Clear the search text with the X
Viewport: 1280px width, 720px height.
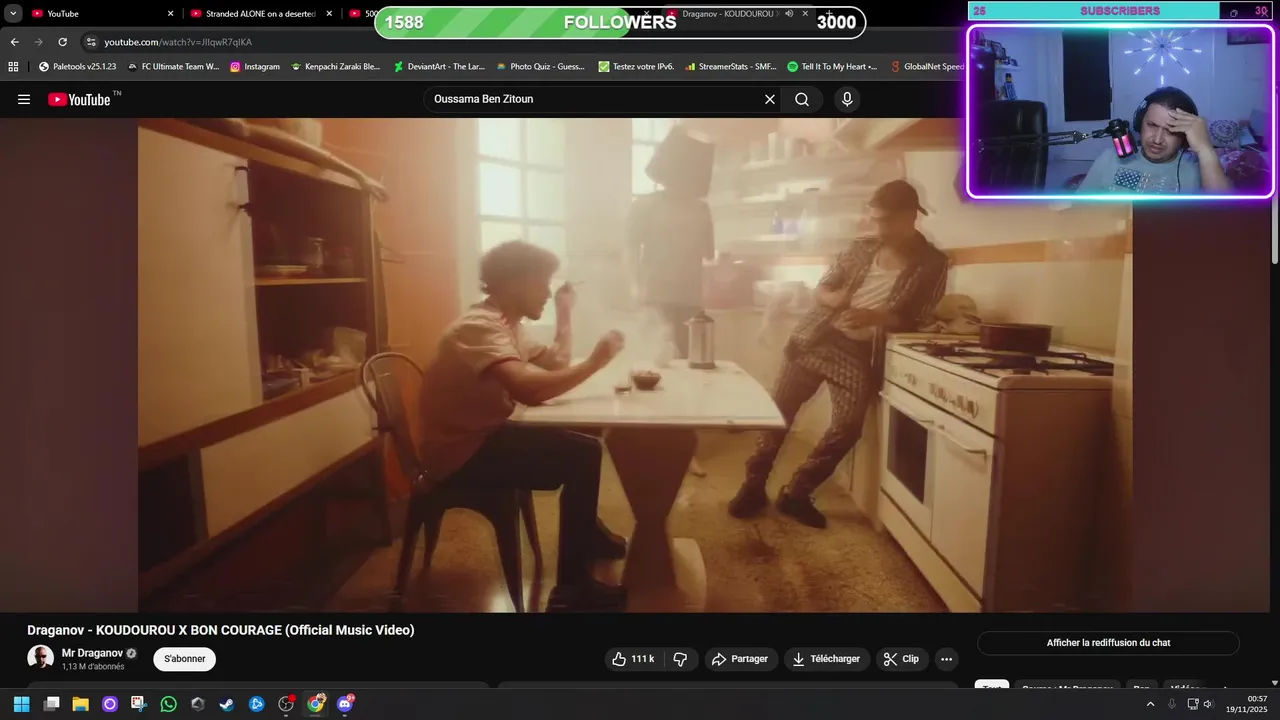click(x=770, y=99)
